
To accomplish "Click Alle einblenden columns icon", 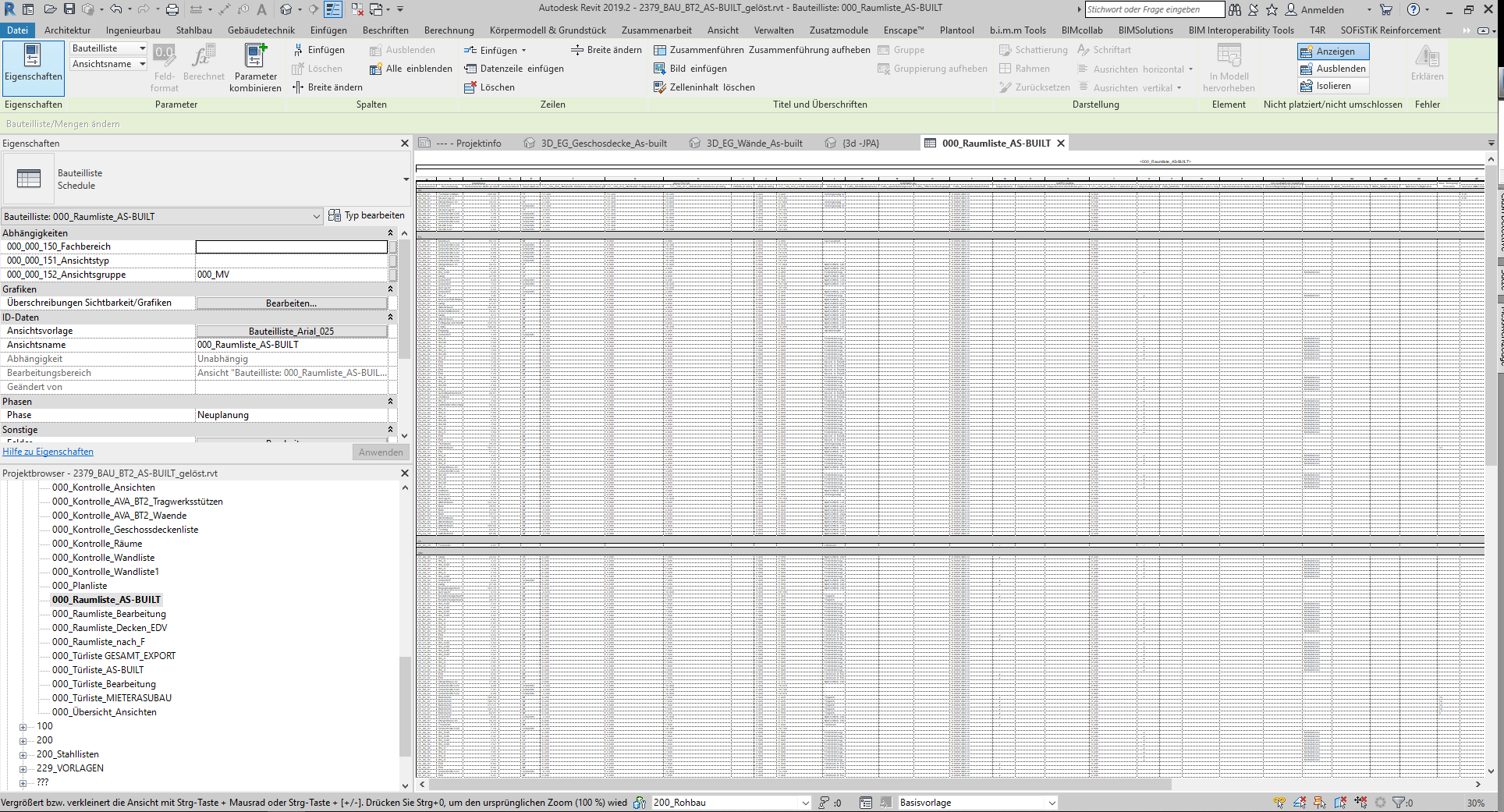I will tap(375, 69).
